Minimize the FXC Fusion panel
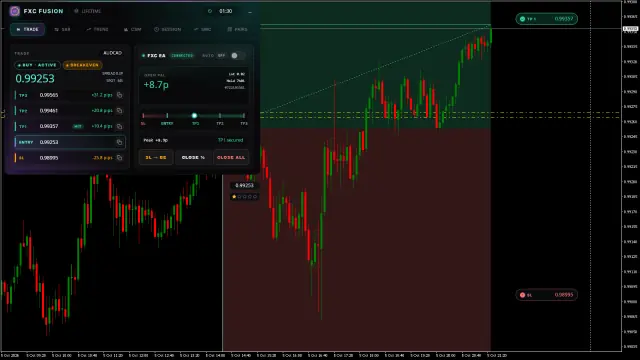This screenshot has height=360, width=640. [250, 11]
